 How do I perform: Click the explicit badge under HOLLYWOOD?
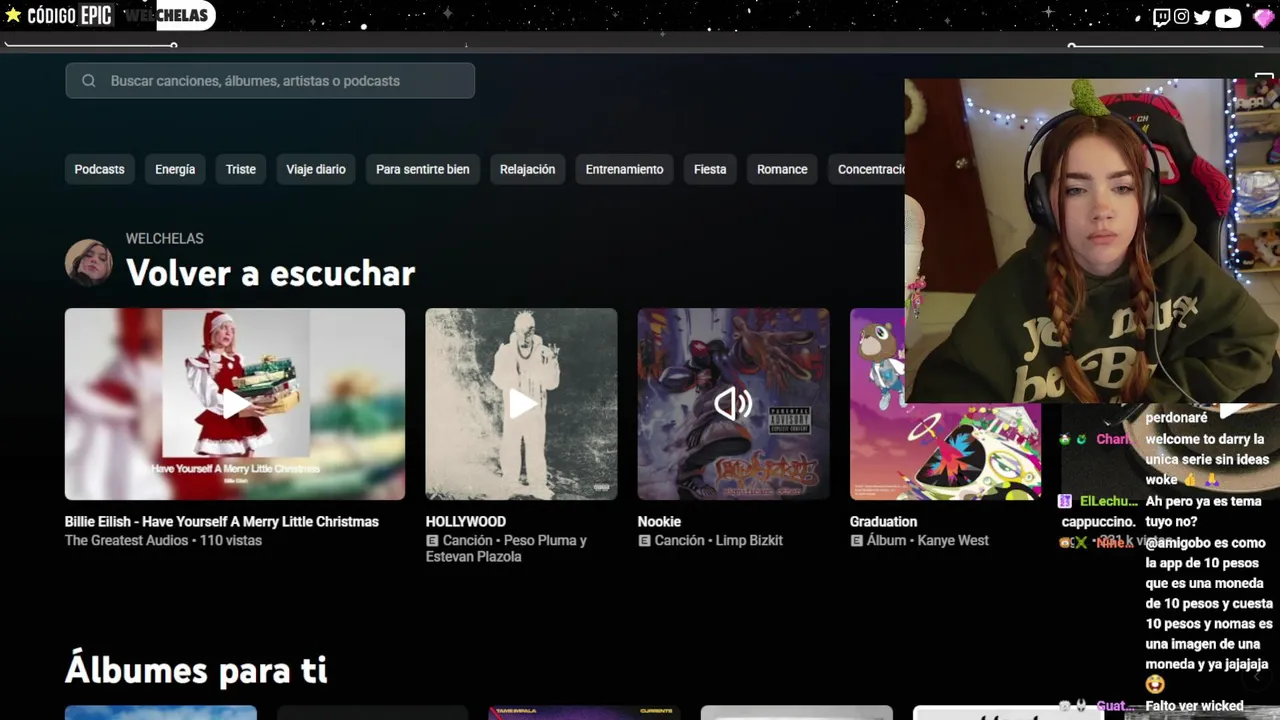coord(432,541)
